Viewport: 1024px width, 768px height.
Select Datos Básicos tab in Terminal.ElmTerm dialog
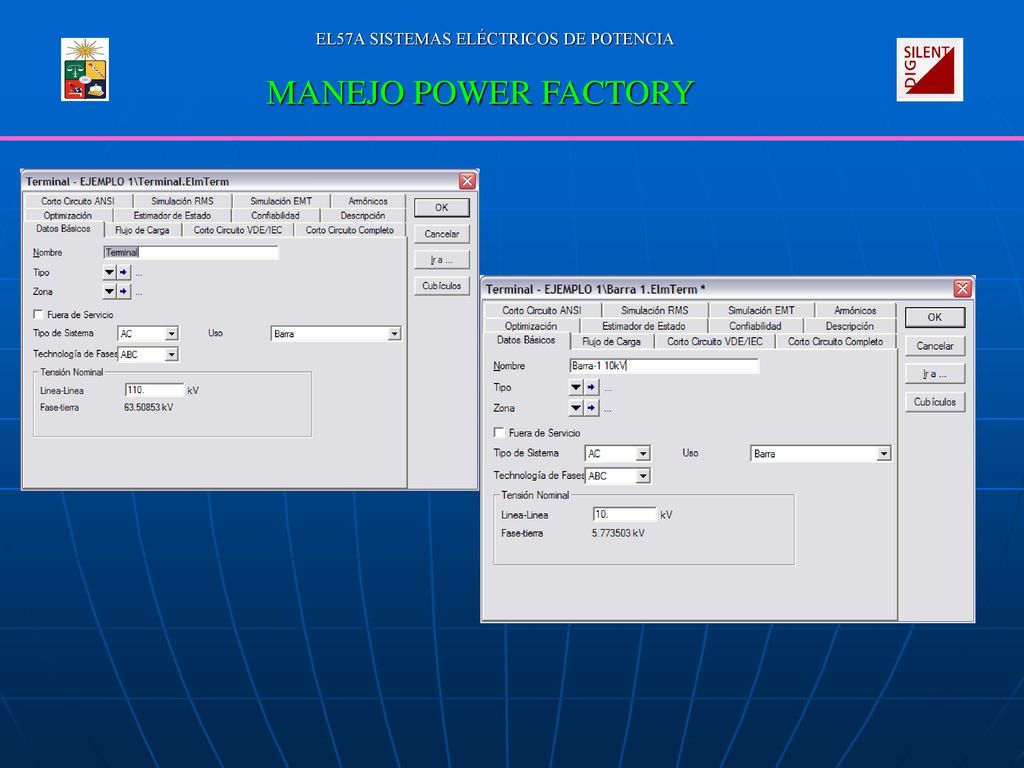63,229
